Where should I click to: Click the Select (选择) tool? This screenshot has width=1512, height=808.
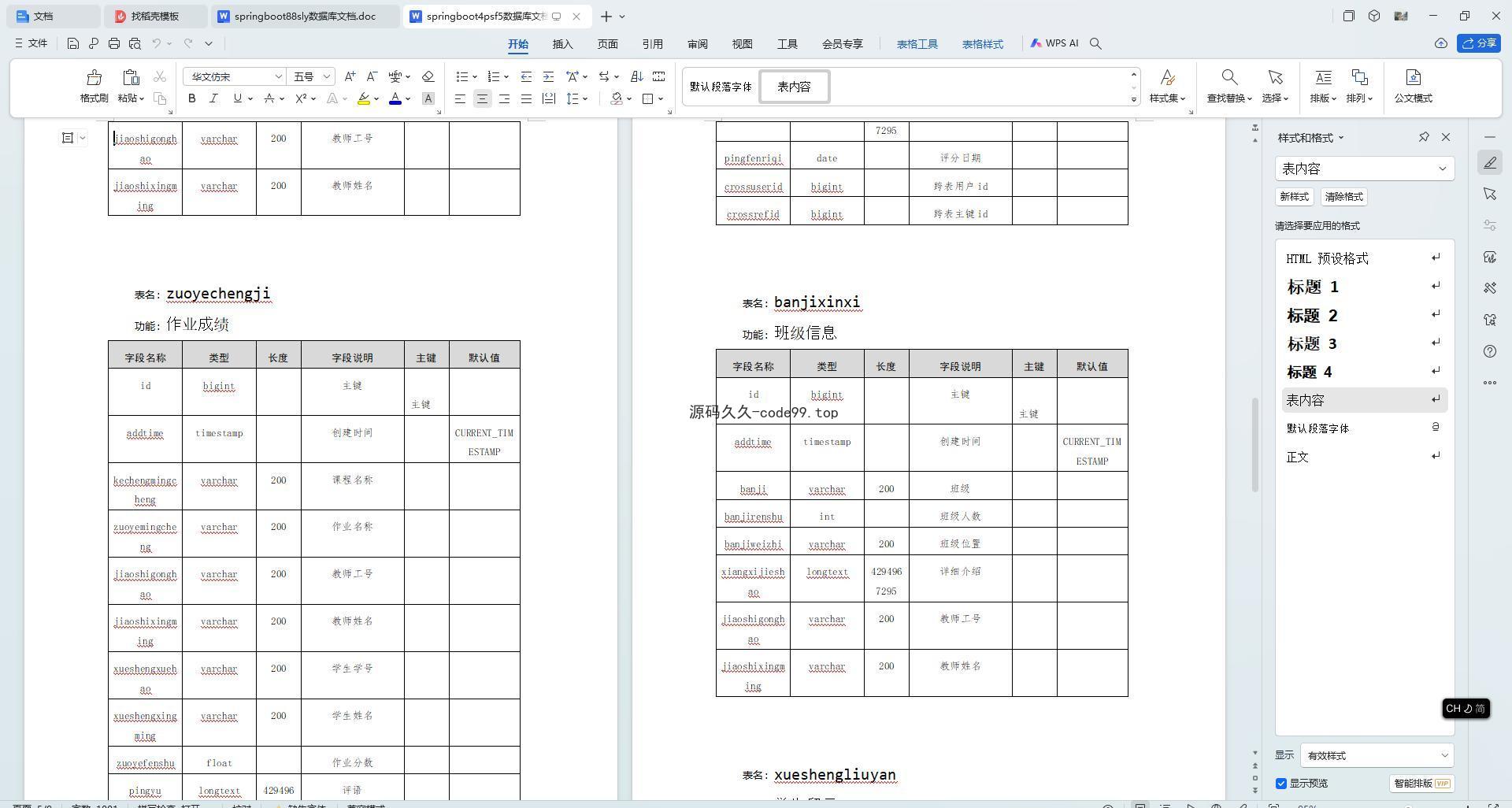(1275, 86)
